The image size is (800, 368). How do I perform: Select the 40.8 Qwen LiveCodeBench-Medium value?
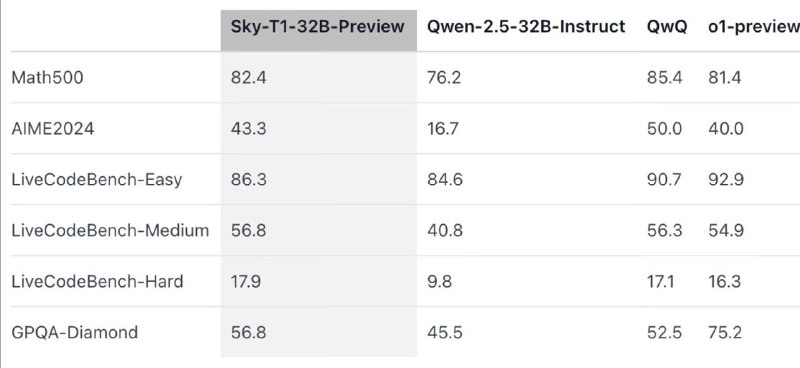[x=445, y=231]
